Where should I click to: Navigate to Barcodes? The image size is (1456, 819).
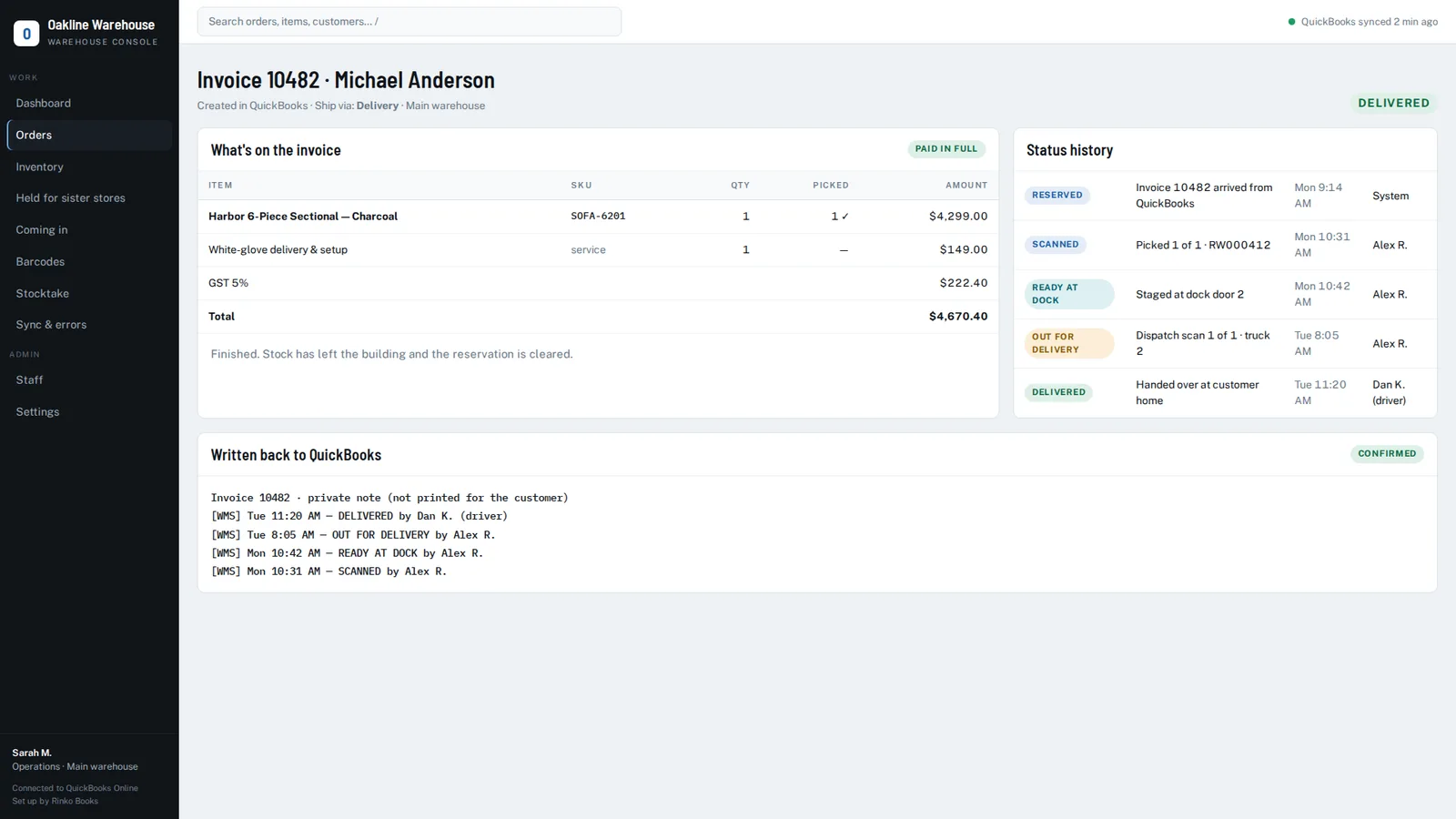pos(89,262)
